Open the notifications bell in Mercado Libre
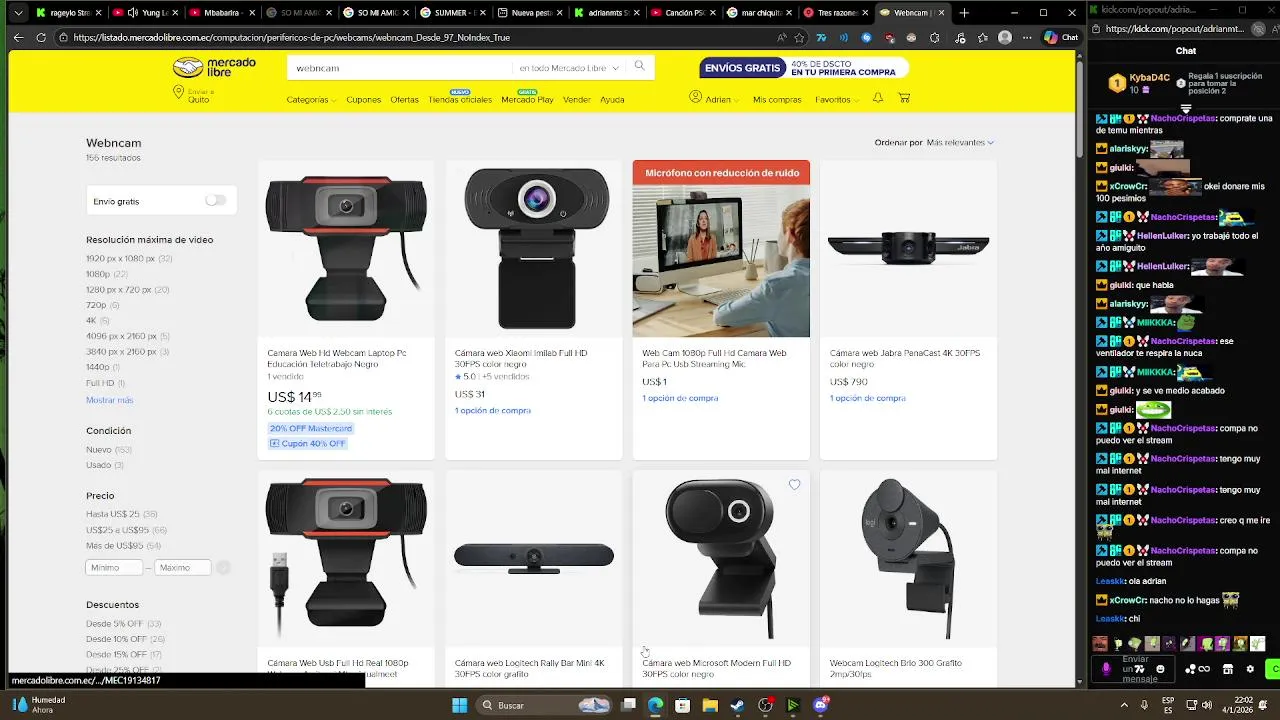1280x720 pixels. (x=877, y=98)
